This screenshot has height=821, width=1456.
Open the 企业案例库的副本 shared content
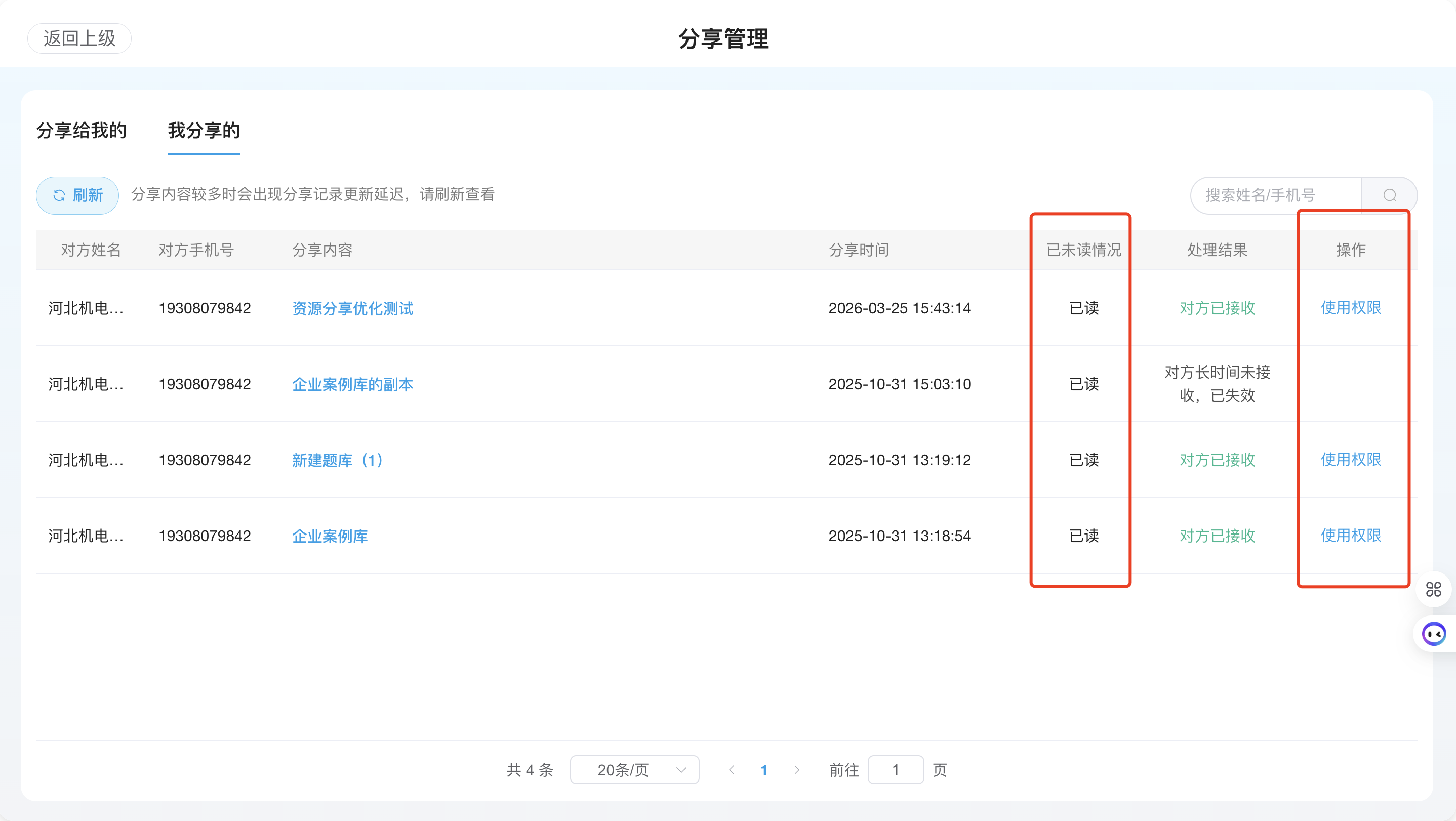[353, 384]
